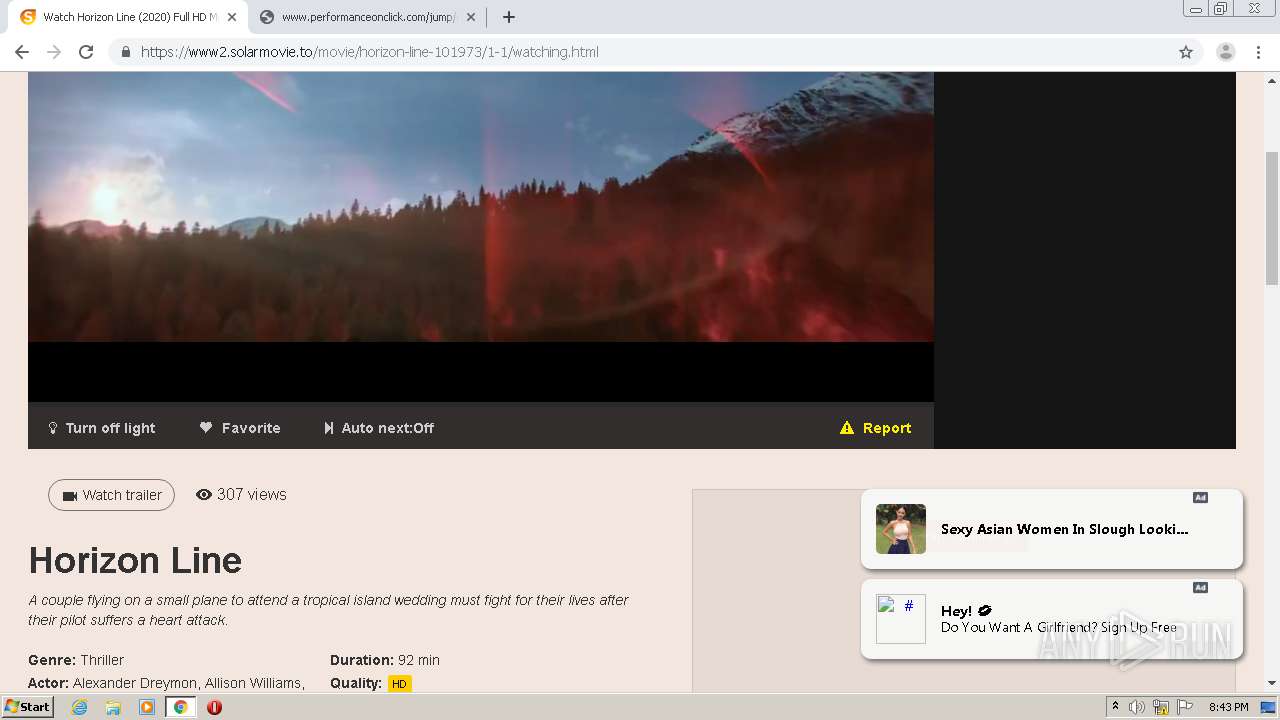The width and height of the screenshot is (1280, 720).
Task: Click scrollbar down arrow
Action: pyautogui.click(x=1272, y=683)
